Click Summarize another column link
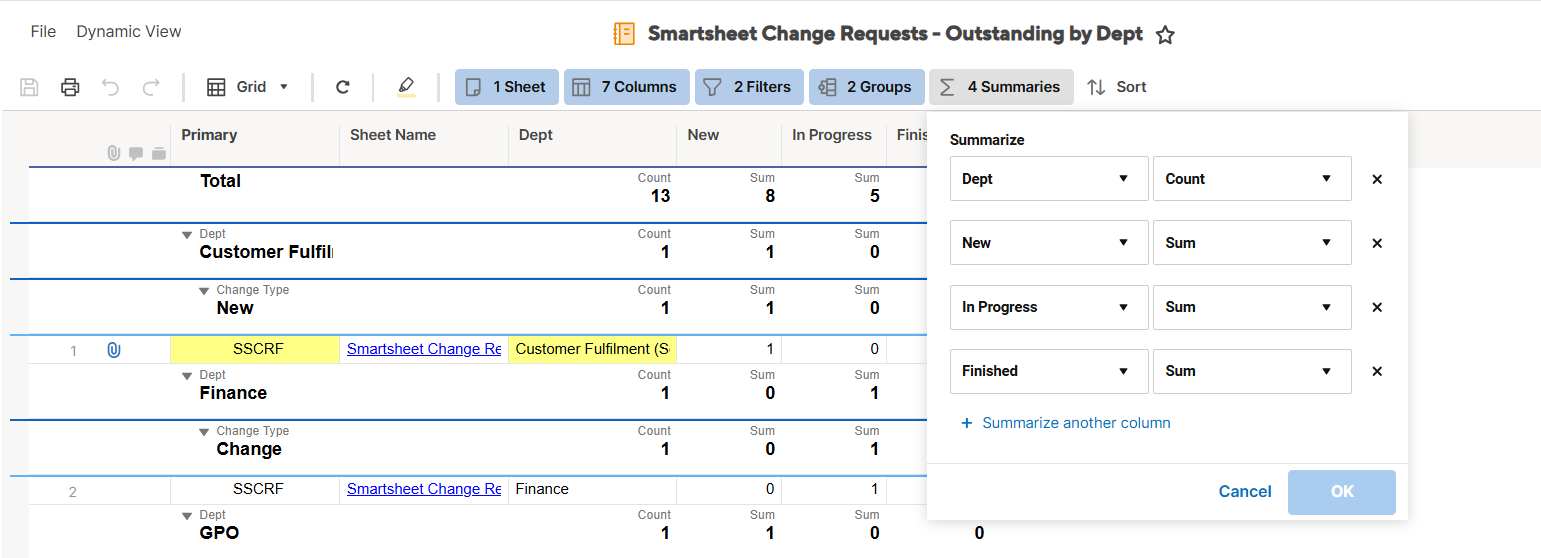The width and height of the screenshot is (1541, 558). (x=1066, y=423)
